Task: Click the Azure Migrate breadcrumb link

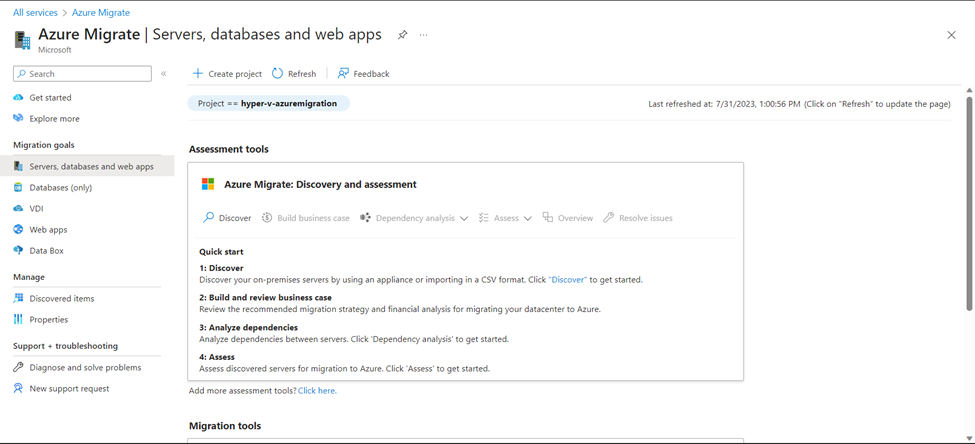Action: pyautogui.click(x=101, y=12)
